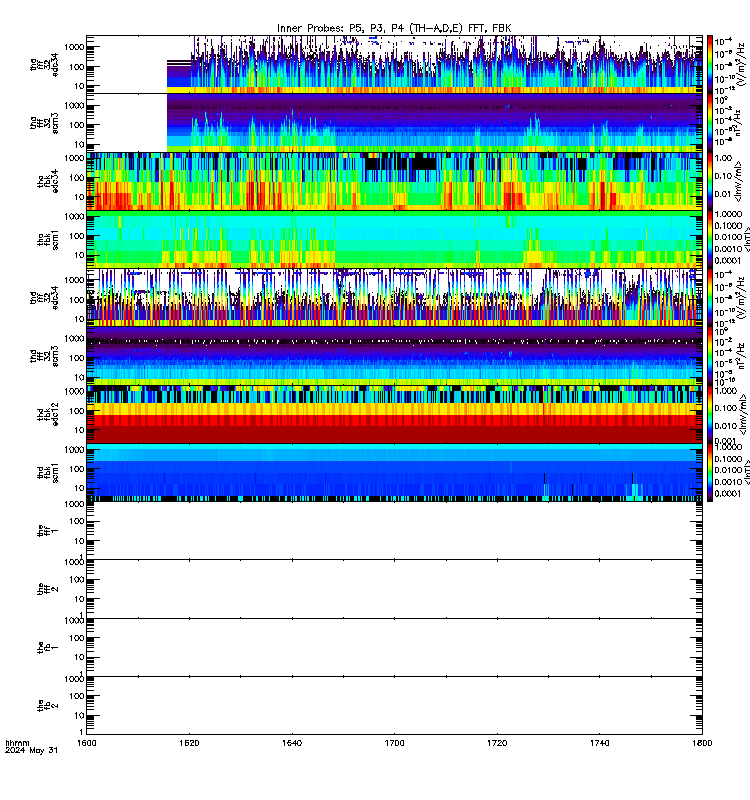Screen dimensions: 750x800
Task: Click the color bar beside tha fbk edc34
Action: pos(710,181)
